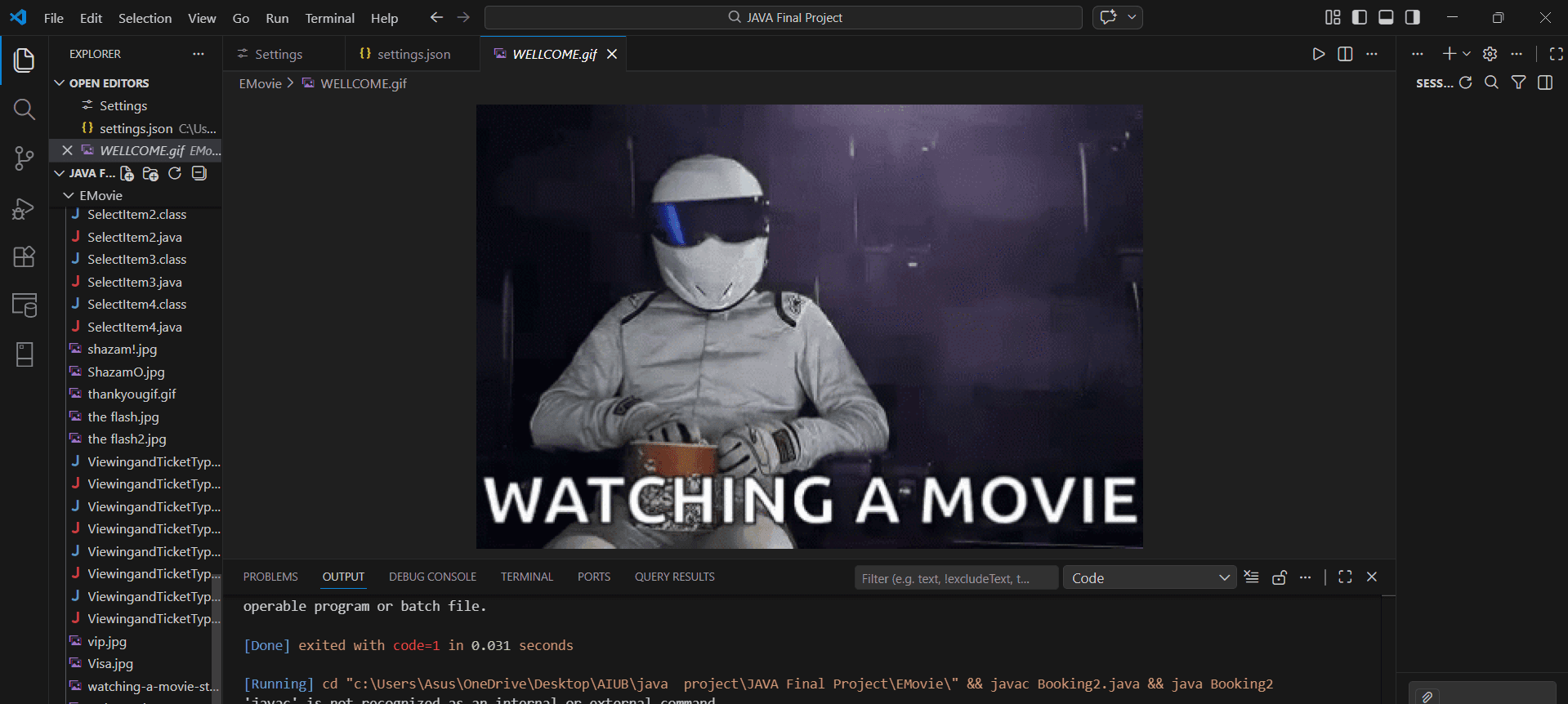This screenshot has height=704, width=1568.
Task: Switch to the PROBLEMS panel tab
Action: pos(270,577)
